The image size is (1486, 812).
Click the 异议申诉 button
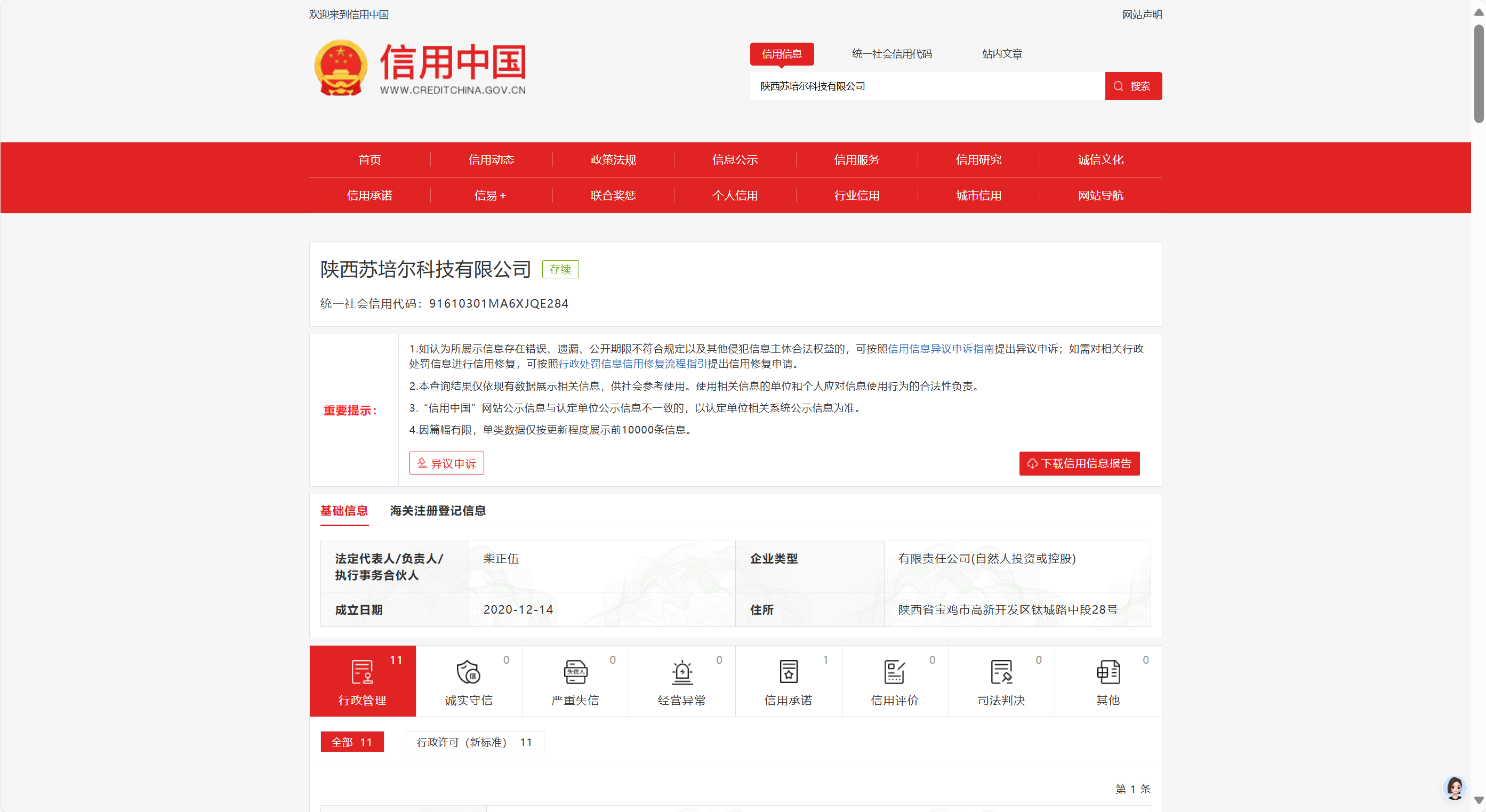pos(446,463)
